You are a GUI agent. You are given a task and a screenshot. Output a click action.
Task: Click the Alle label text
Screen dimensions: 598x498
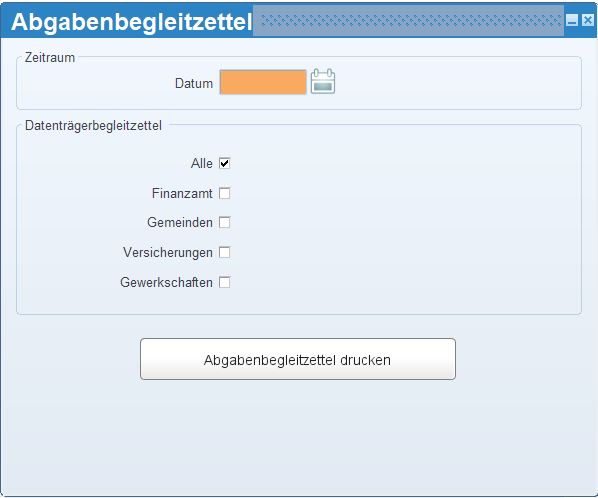pos(202,164)
